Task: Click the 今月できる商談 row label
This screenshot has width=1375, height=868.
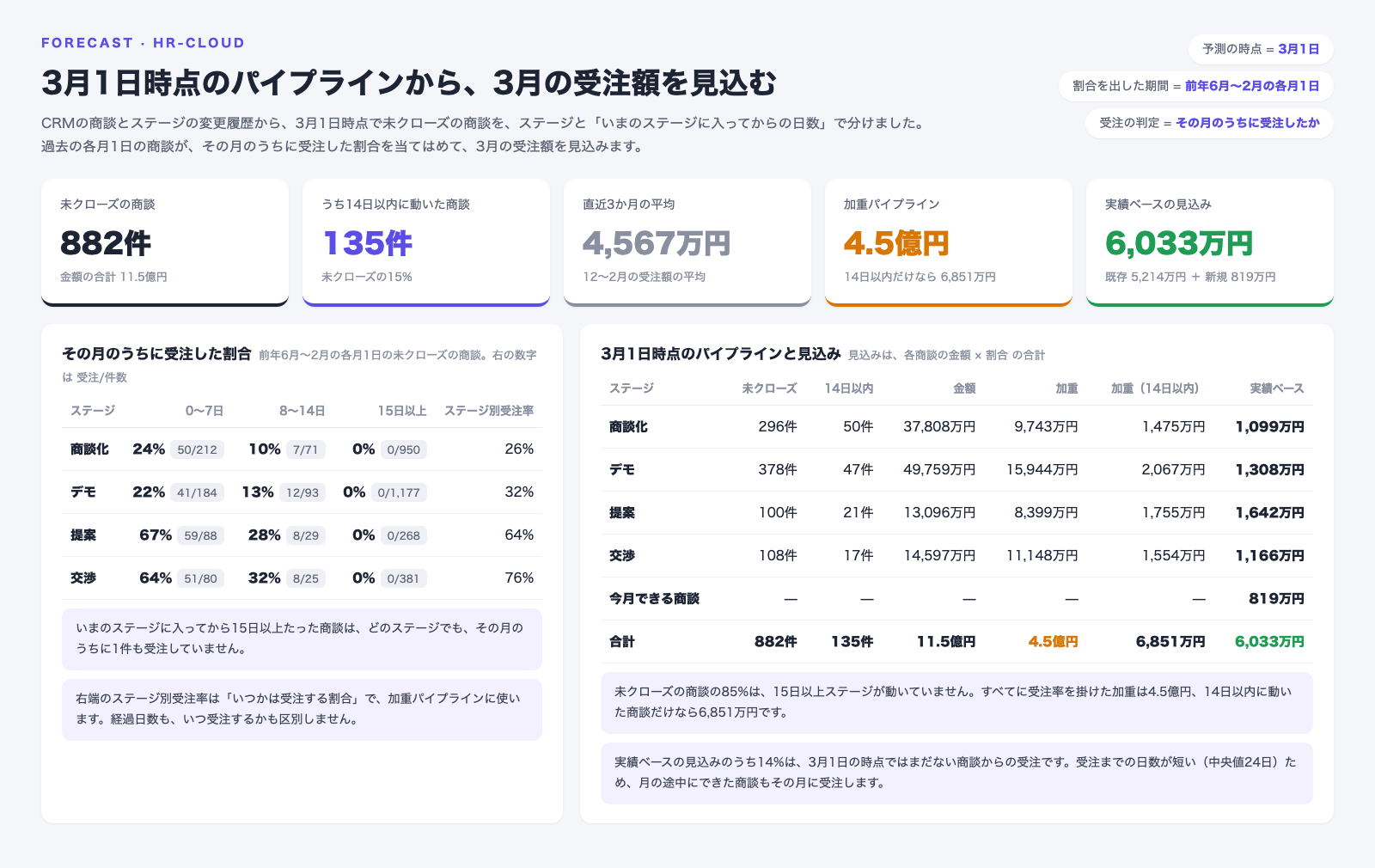Action: pos(654,599)
